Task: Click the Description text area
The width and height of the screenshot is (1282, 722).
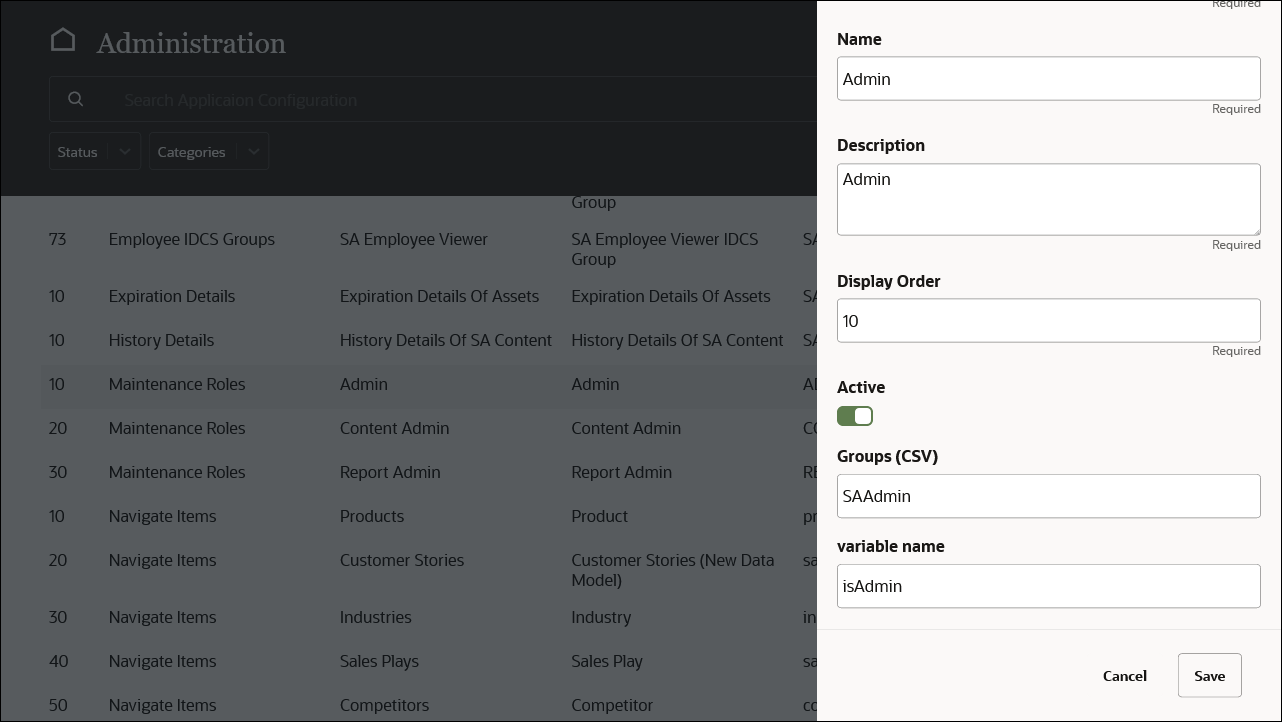Action: 1048,198
